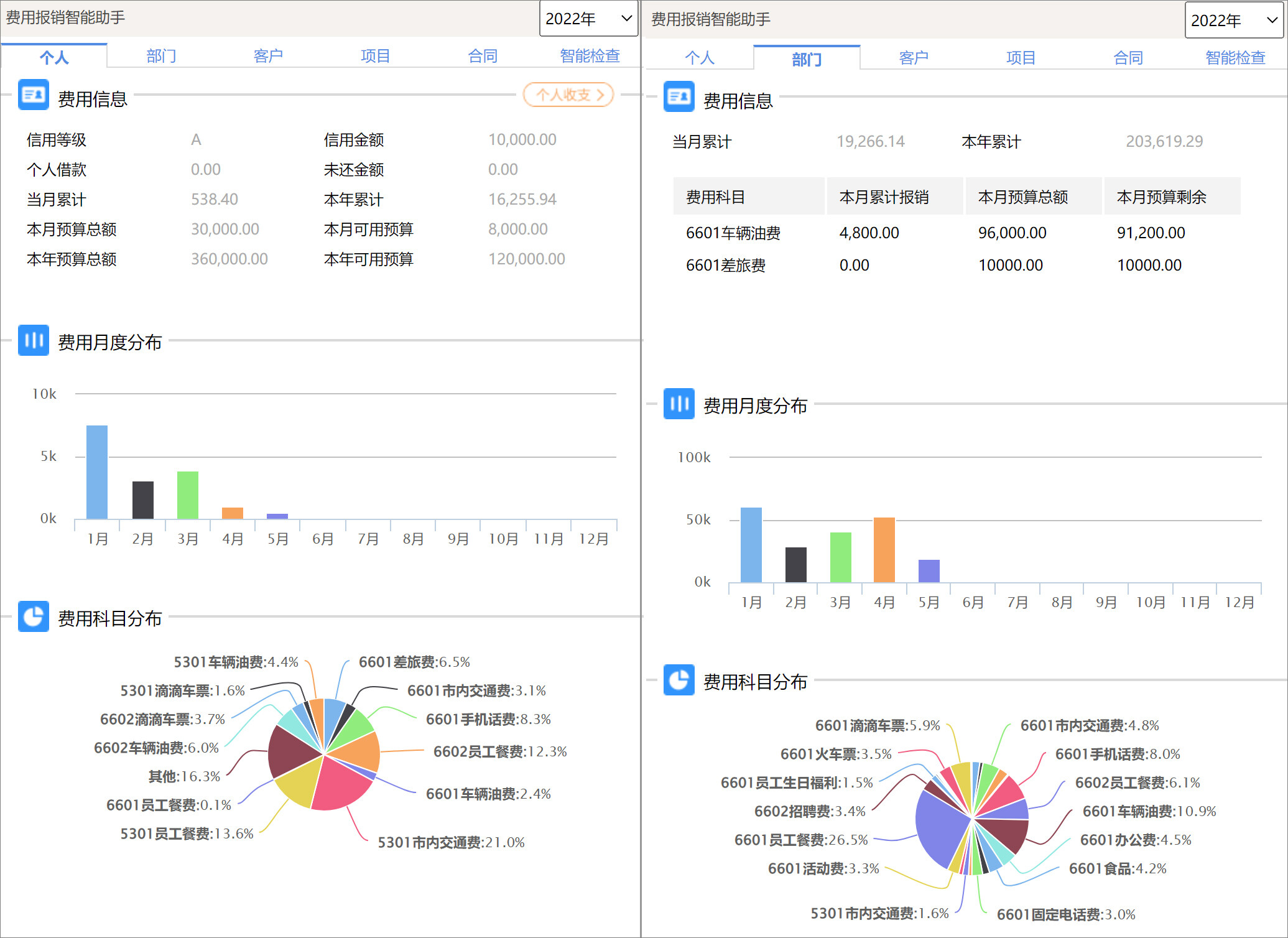Image resolution: width=1288 pixels, height=938 pixels.
Task: Click left panel 费用信息 card icon
Action: point(33,95)
